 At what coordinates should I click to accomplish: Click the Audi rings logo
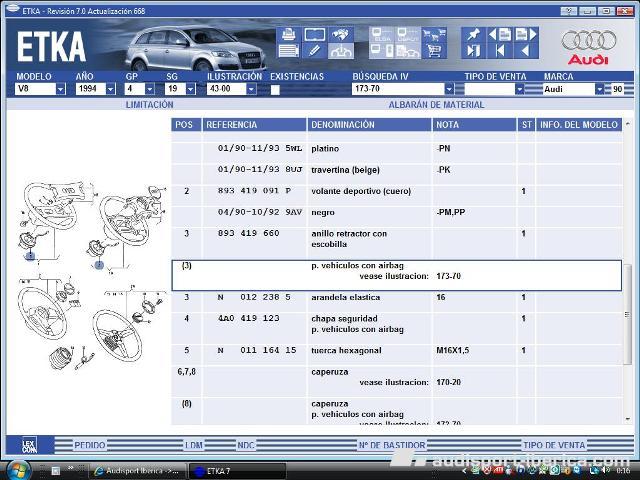589,40
